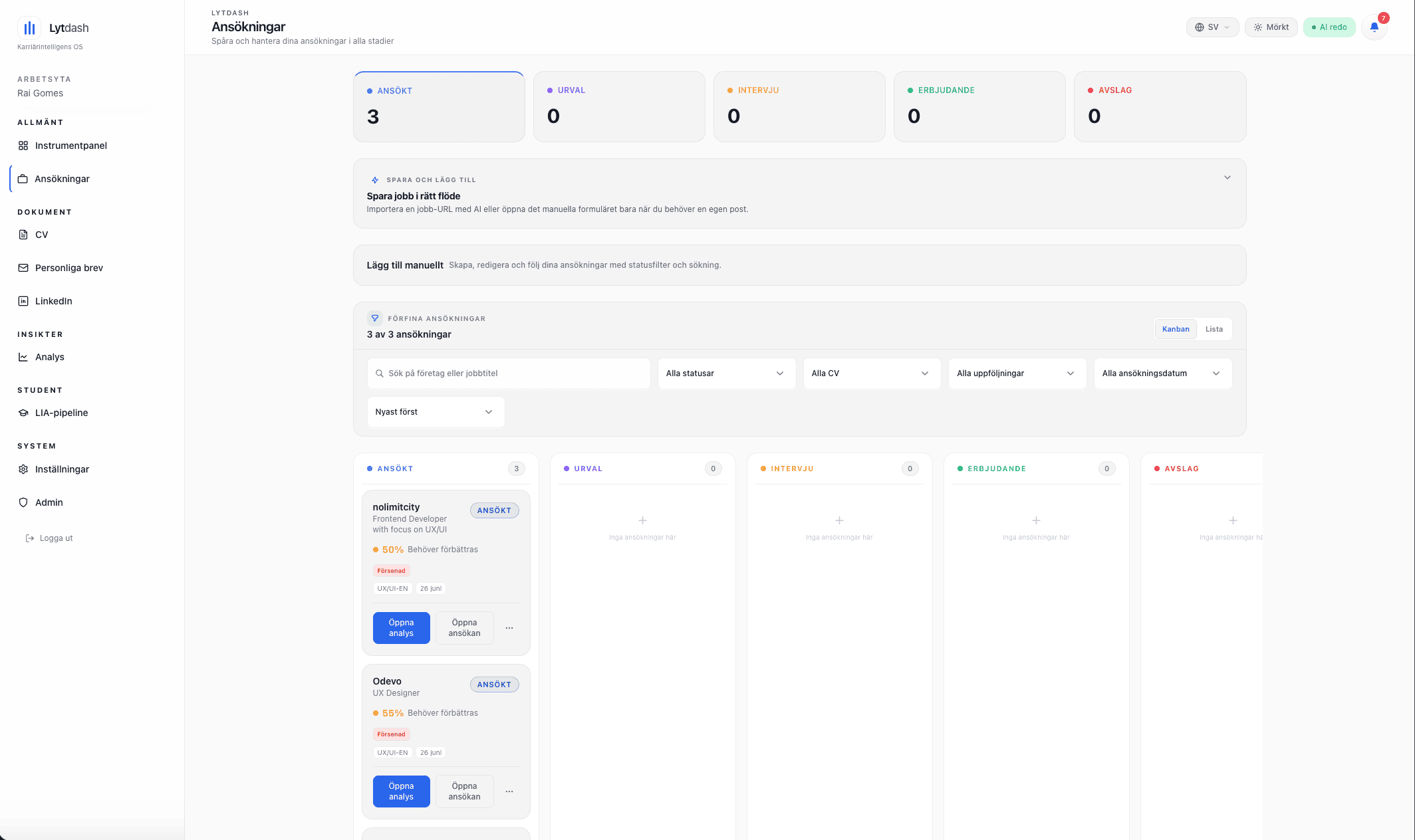Image resolution: width=1415 pixels, height=840 pixels.
Task: Open the SV language selector
Action: [1212, 27]
